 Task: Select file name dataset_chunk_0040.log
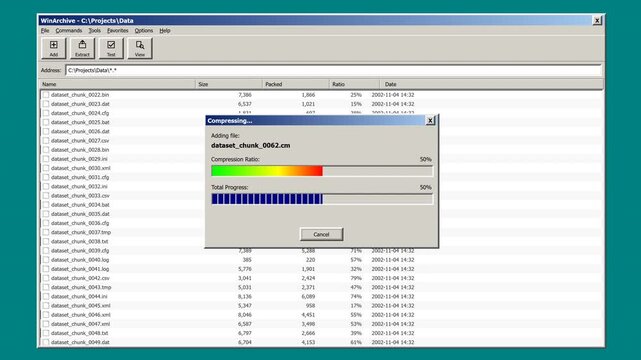(x=80, y=260)
